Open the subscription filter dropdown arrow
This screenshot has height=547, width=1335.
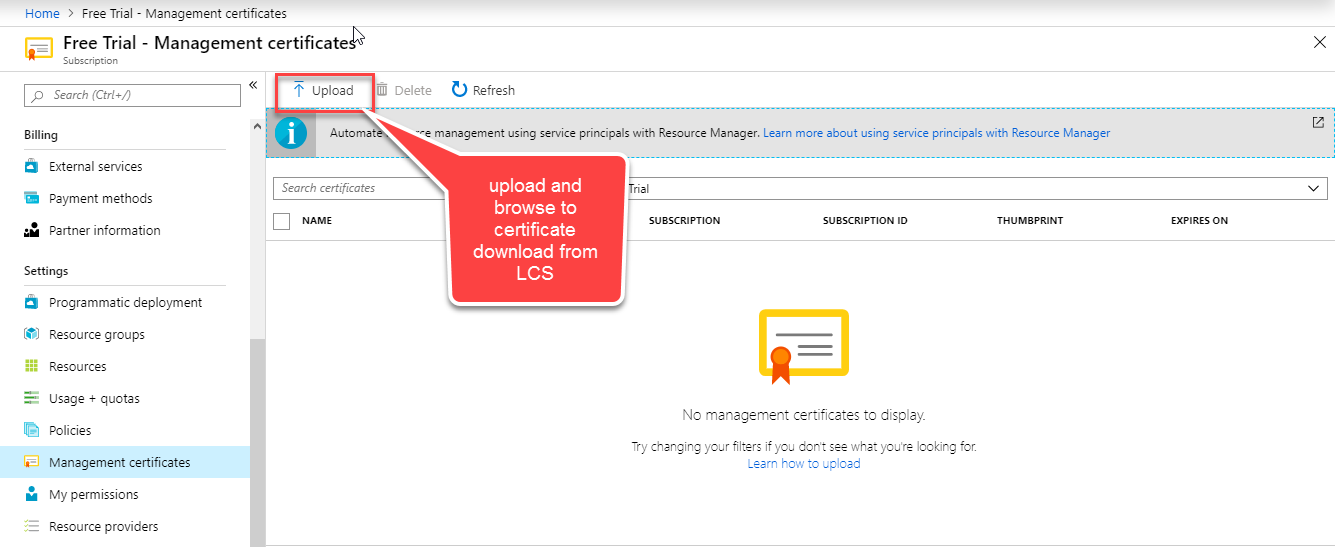[x=1314, y=188]
